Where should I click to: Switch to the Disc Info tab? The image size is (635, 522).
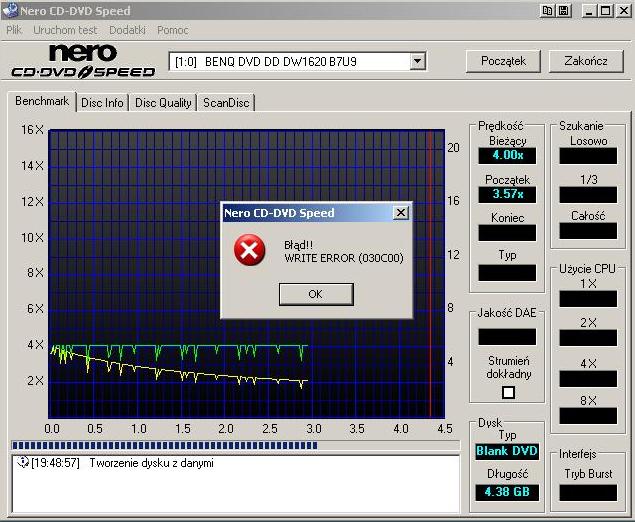tap(102, 103)
